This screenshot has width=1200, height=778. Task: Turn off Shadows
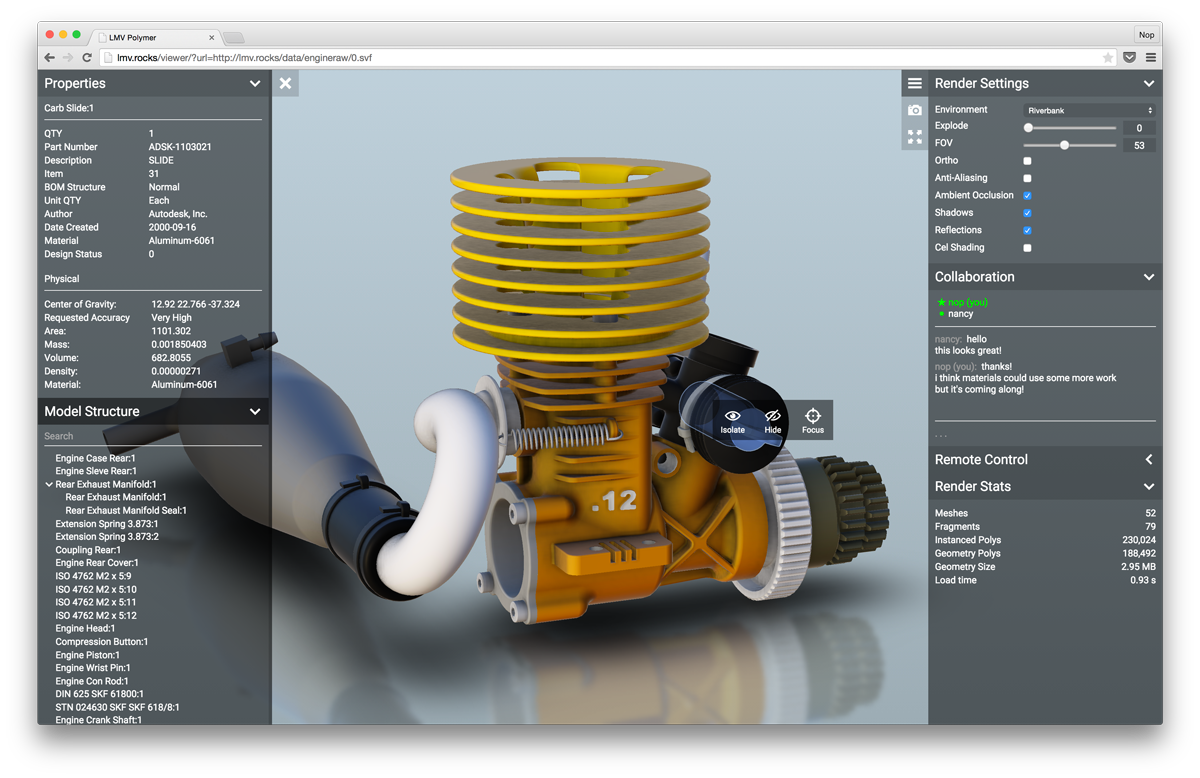pos(1027,213)
